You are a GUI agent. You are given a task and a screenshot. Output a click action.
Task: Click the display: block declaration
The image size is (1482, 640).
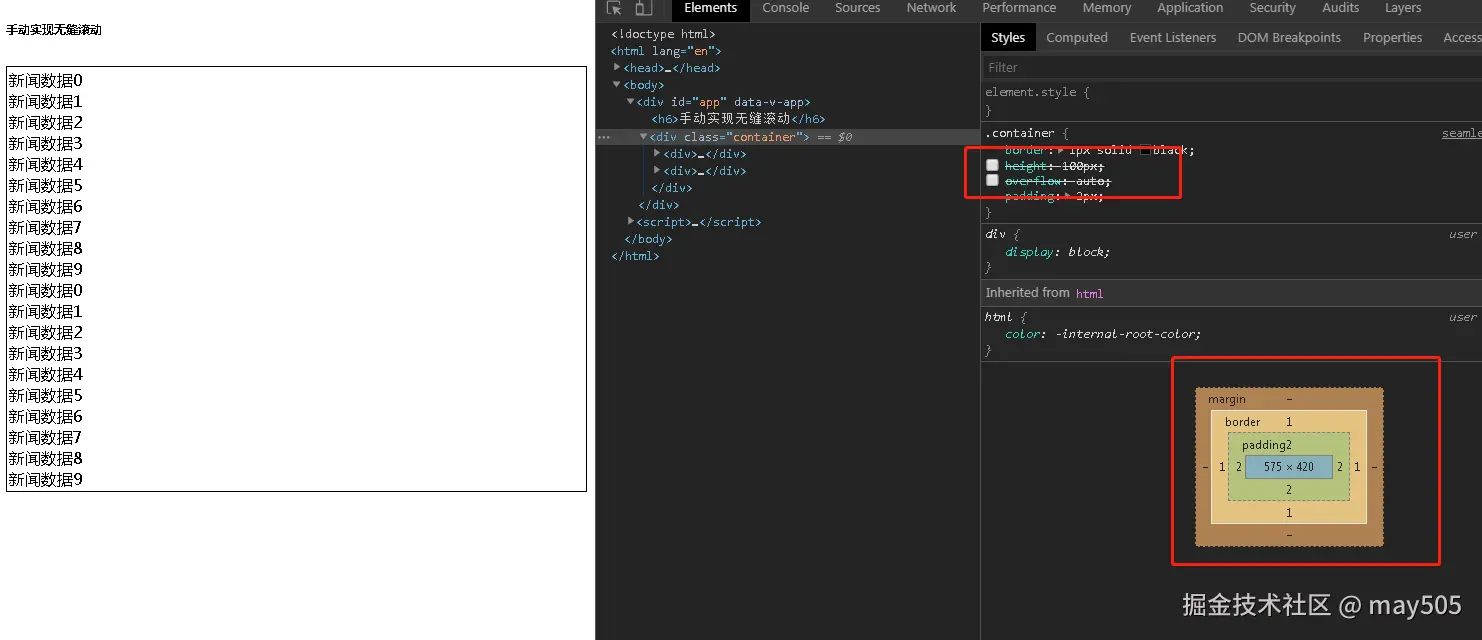coord(1058,252)
